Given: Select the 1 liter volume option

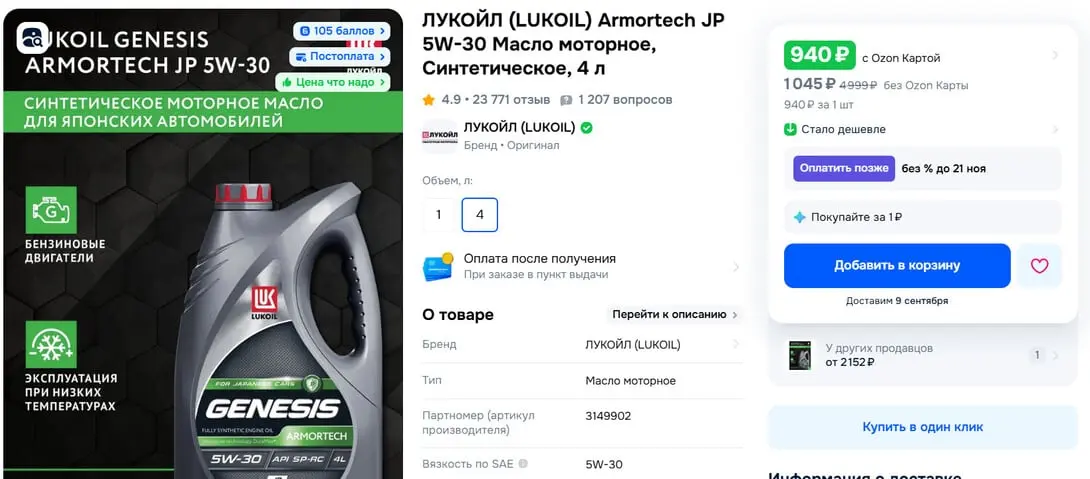Looking at the screenshot, I should coord(439,215).
